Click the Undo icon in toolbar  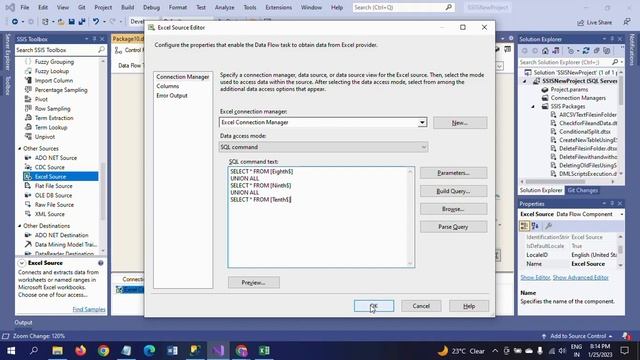coord(96,22)
